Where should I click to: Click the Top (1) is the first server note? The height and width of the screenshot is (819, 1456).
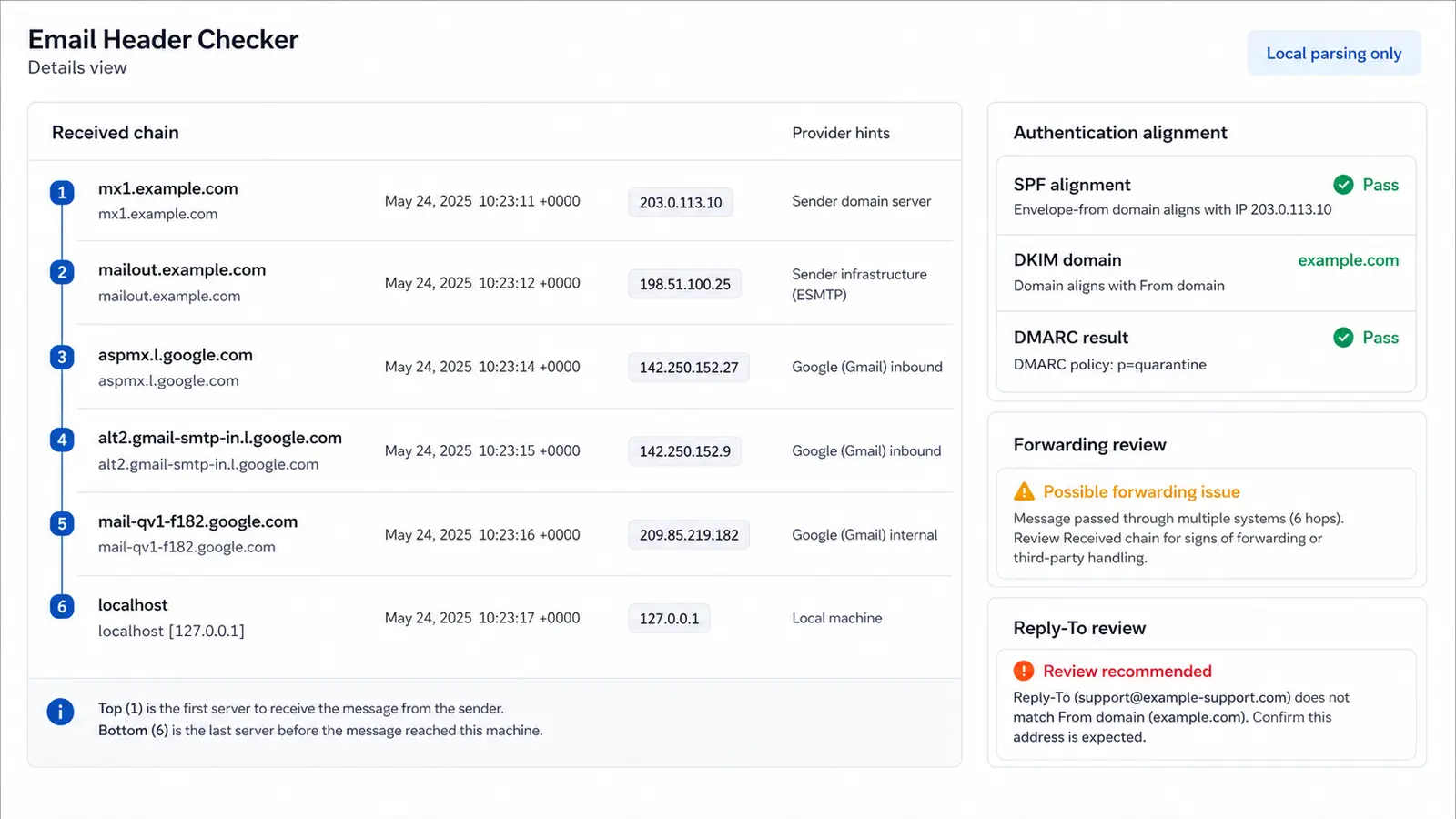pos(301,708)
